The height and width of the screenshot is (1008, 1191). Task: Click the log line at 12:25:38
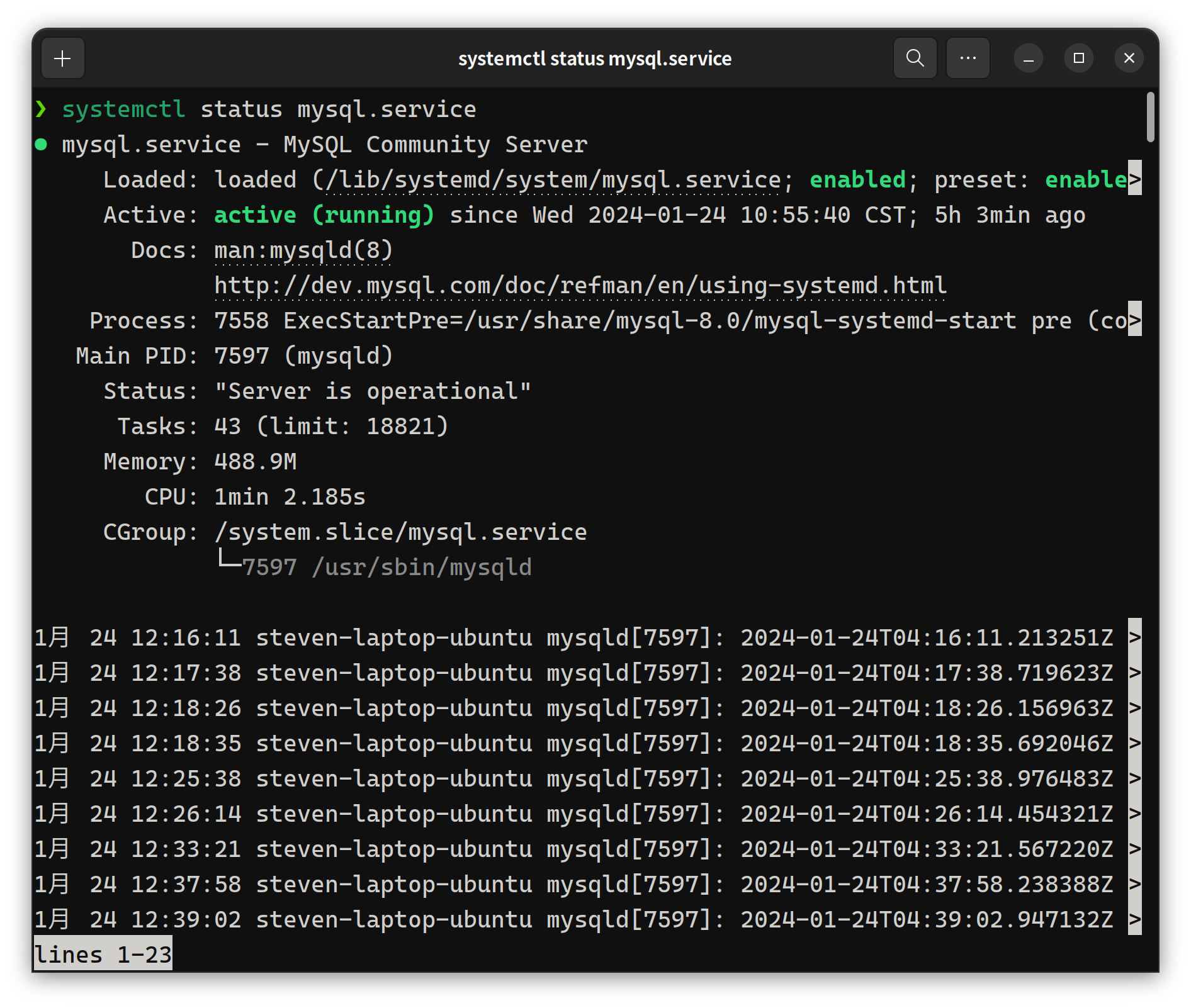pos(587,779)
